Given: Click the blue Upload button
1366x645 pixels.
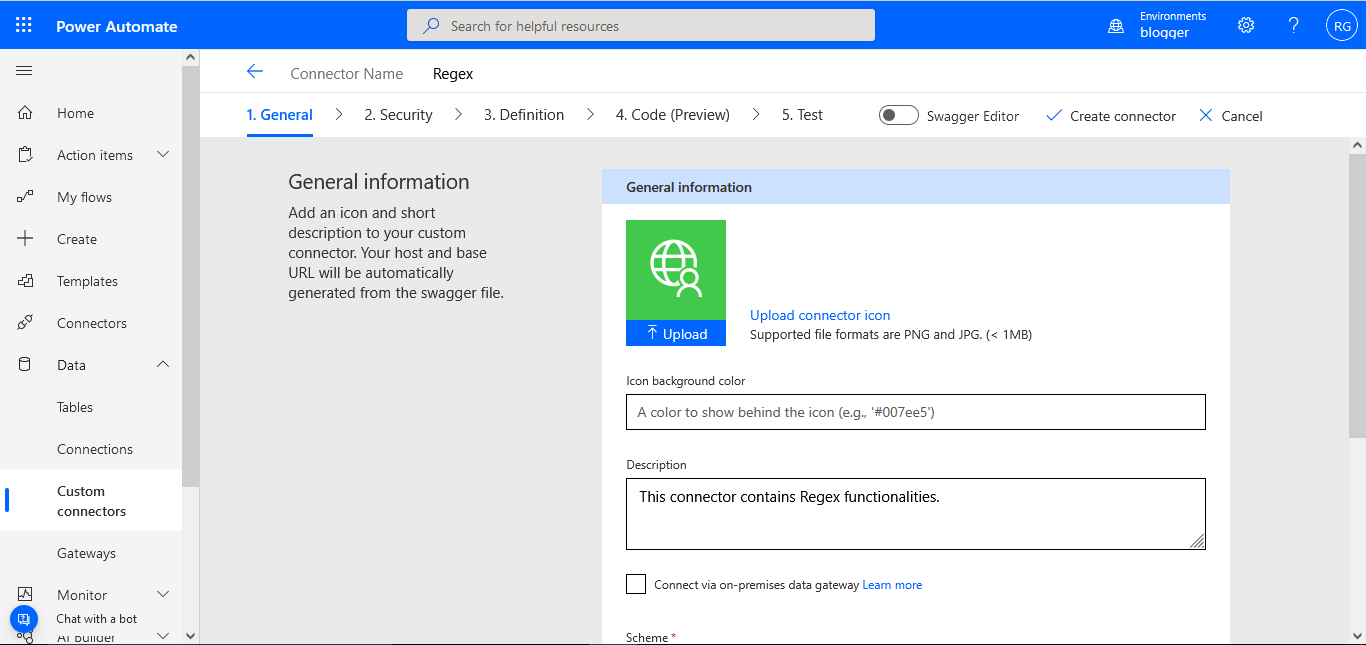Looking at the screenshot, I should click(x=676, y=334).
